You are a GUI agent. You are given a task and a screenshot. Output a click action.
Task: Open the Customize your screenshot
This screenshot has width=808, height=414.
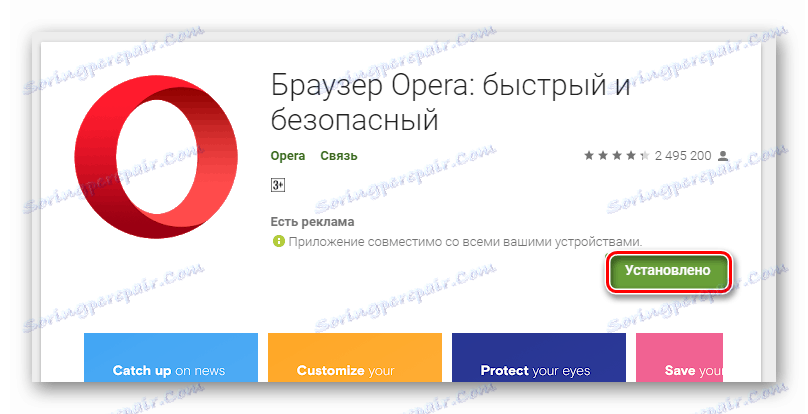click(x=355, y=357)
